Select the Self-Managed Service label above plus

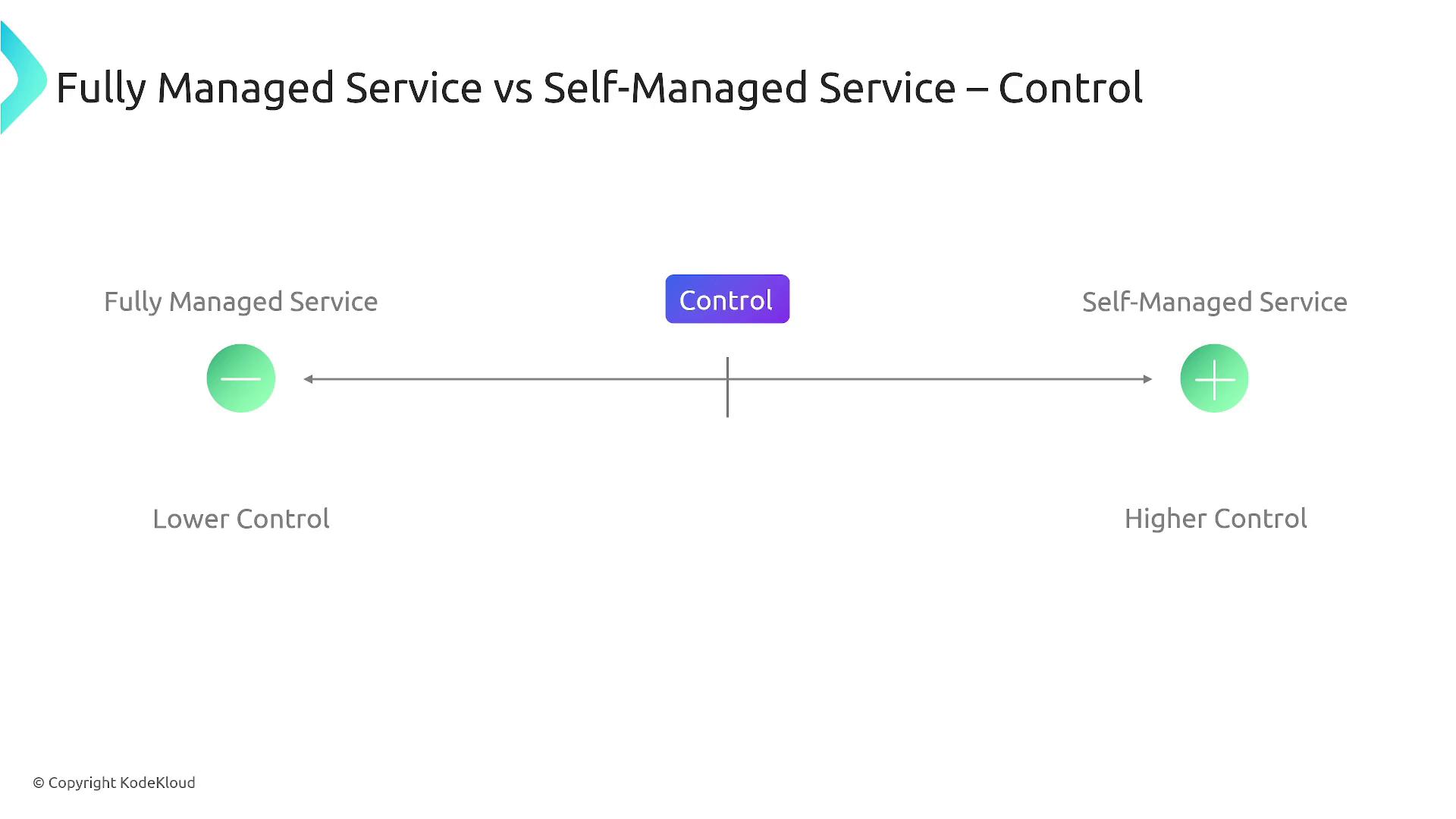(x=1214, y=302)
